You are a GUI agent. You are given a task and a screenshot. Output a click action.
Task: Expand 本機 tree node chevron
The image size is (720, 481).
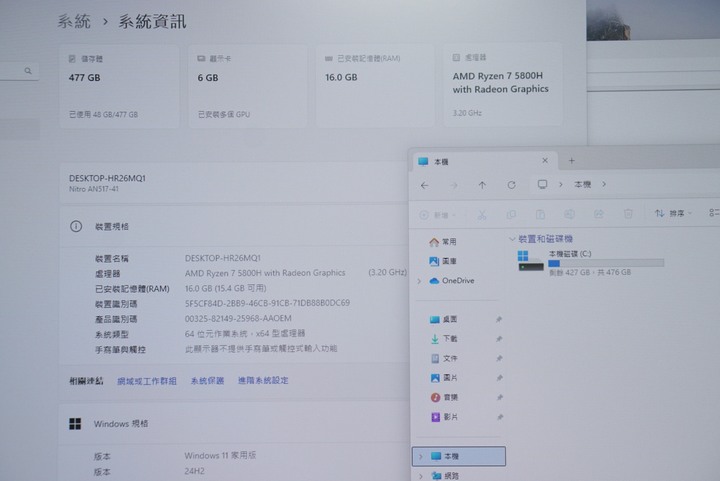click(421, 457)
